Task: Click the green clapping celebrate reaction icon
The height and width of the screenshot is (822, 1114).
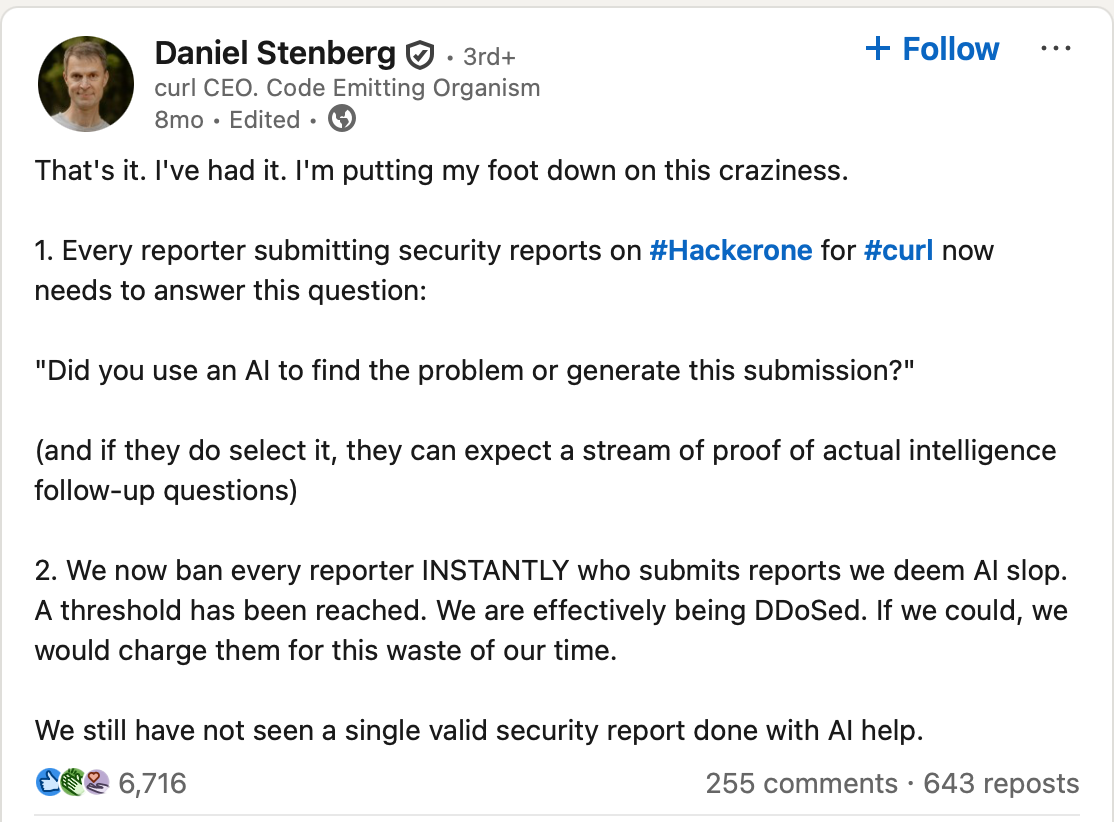Action: pos(72,782)
